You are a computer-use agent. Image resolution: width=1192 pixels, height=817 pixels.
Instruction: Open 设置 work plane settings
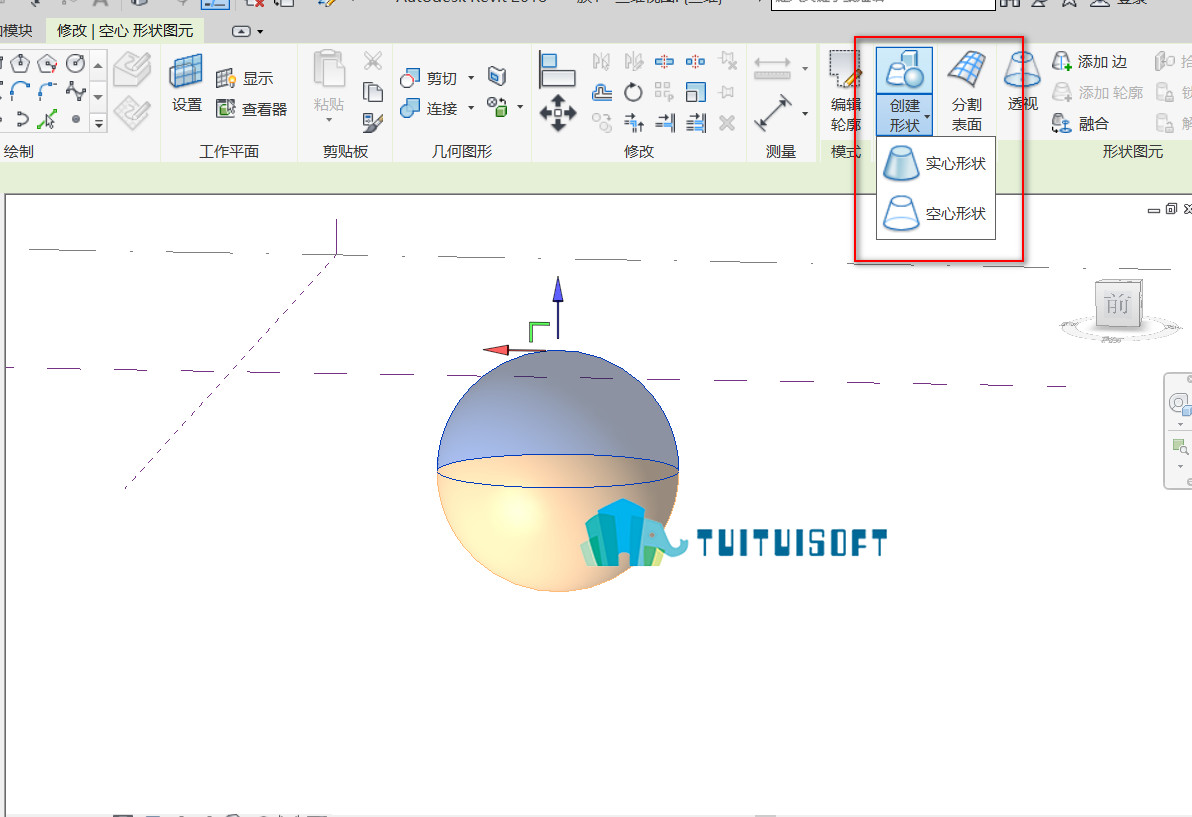pos(186,84)
